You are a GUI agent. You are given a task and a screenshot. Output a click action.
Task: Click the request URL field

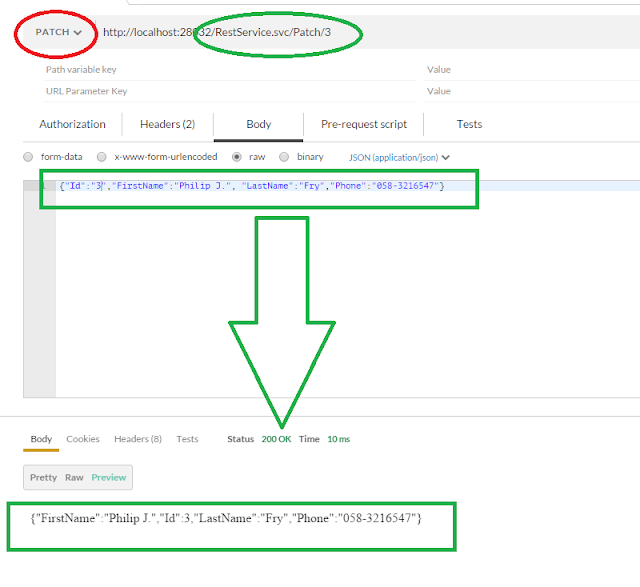(x=367, y=32)
